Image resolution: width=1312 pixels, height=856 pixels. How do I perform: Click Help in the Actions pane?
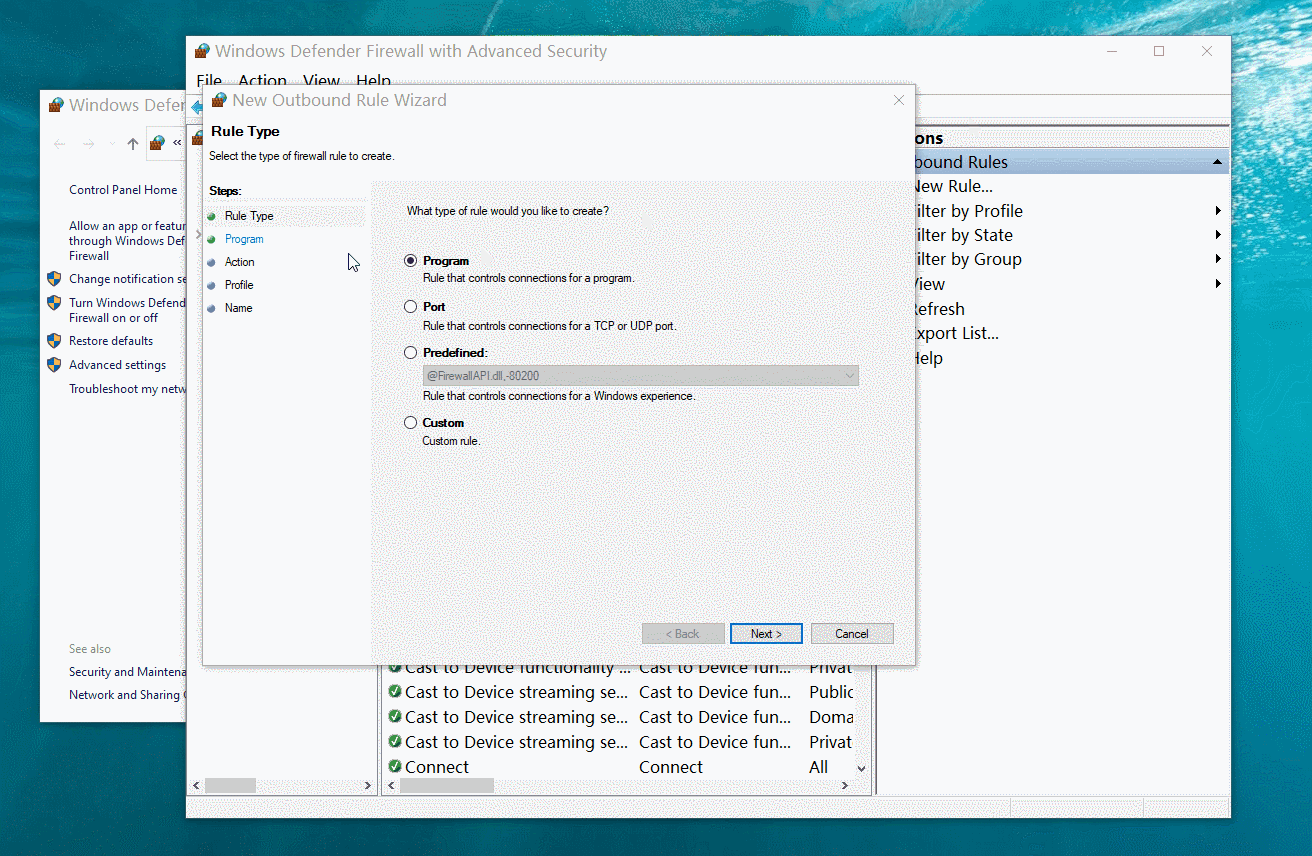pos(928,358)
